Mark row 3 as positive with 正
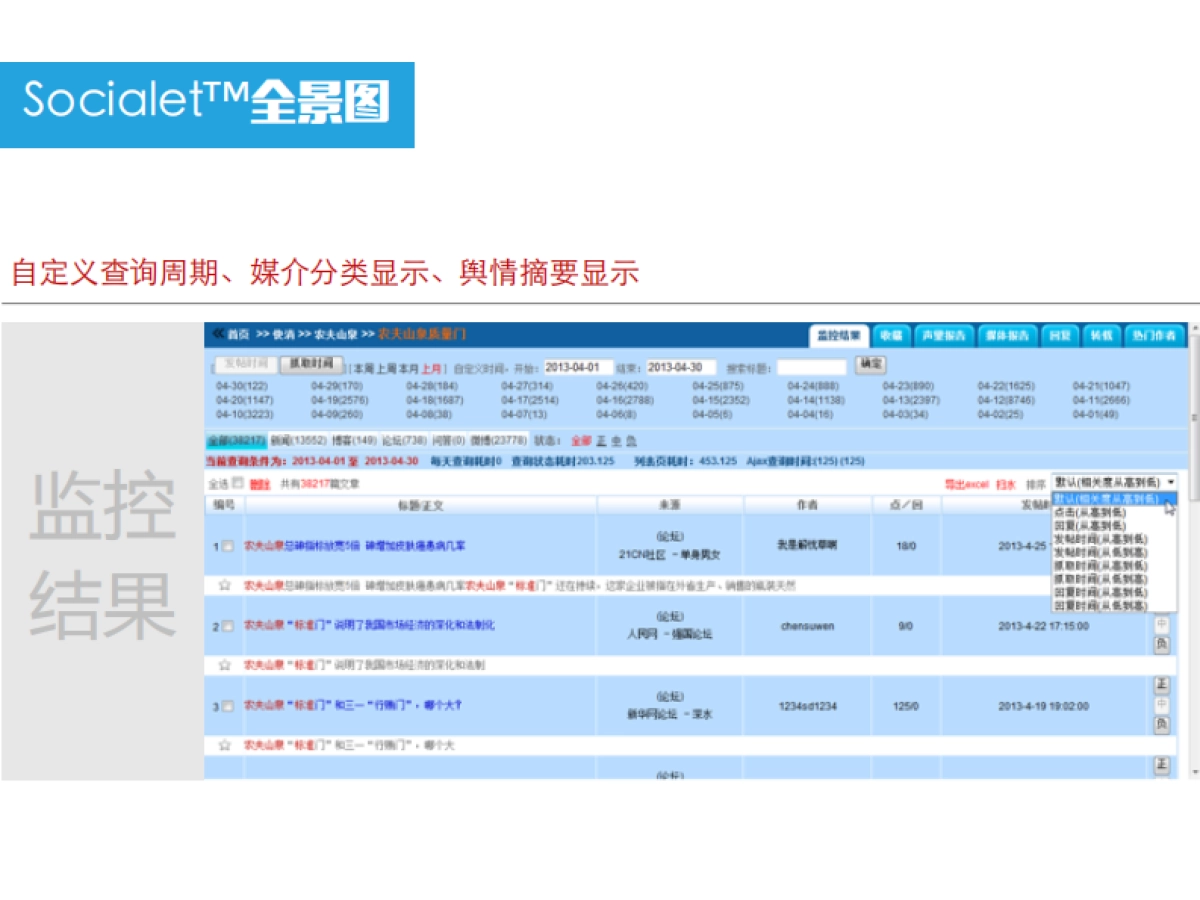The image size is (1200, 900). pos(1161,685)
